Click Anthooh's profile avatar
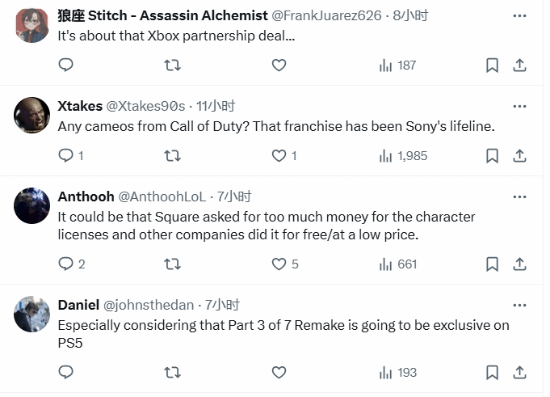This screenshot has width=550, height=397. tap(32, 206)
